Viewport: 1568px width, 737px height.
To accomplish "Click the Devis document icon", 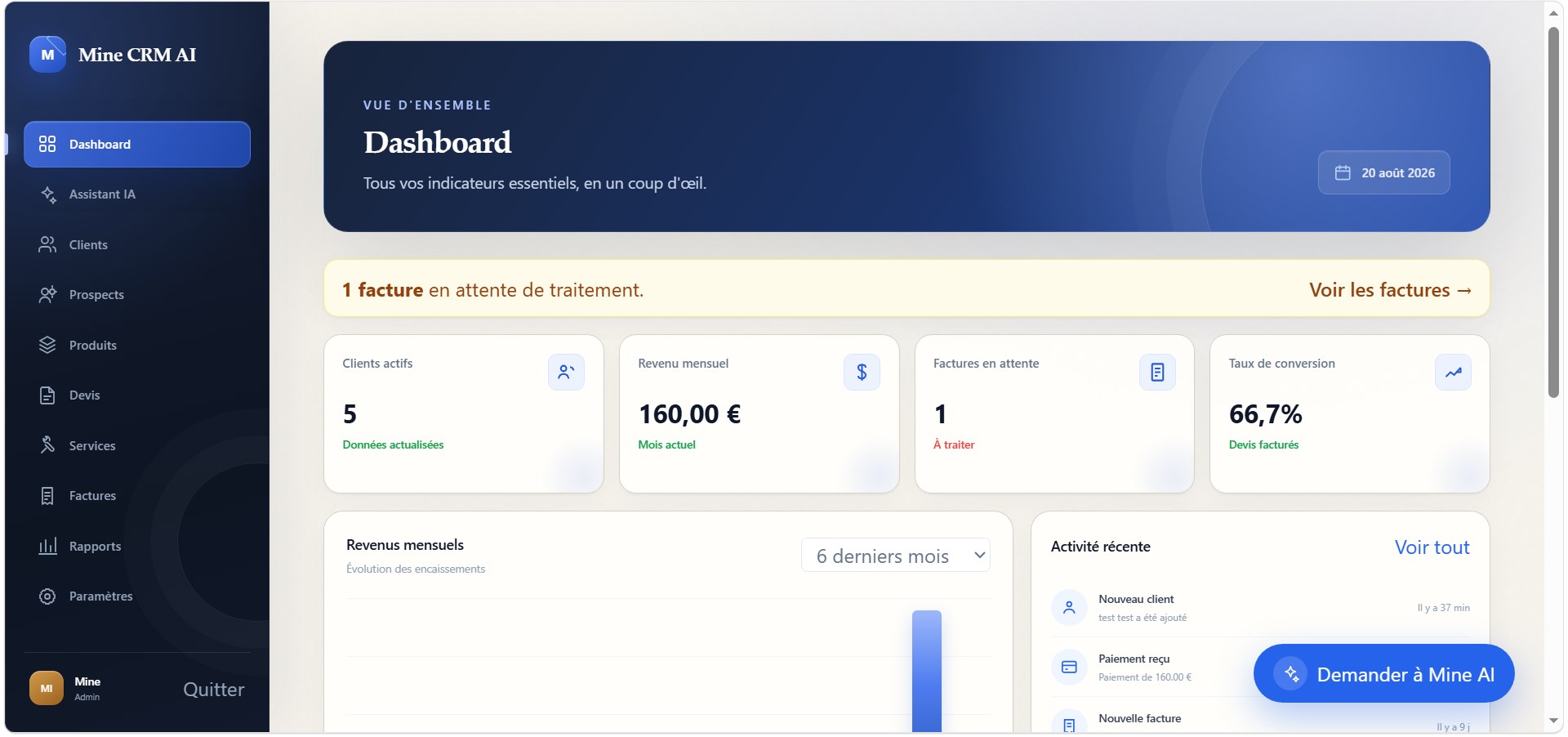I will pyautogui.click(x=47, y=395).
